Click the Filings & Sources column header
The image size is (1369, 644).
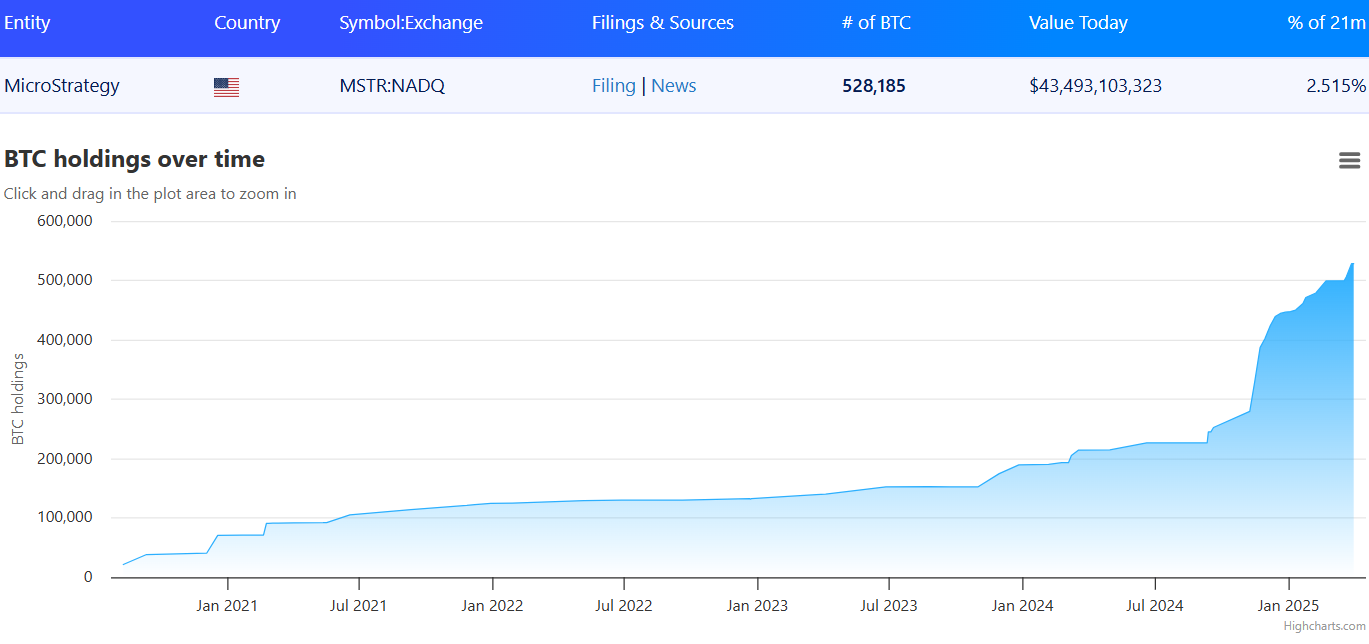tap(662, 23)
